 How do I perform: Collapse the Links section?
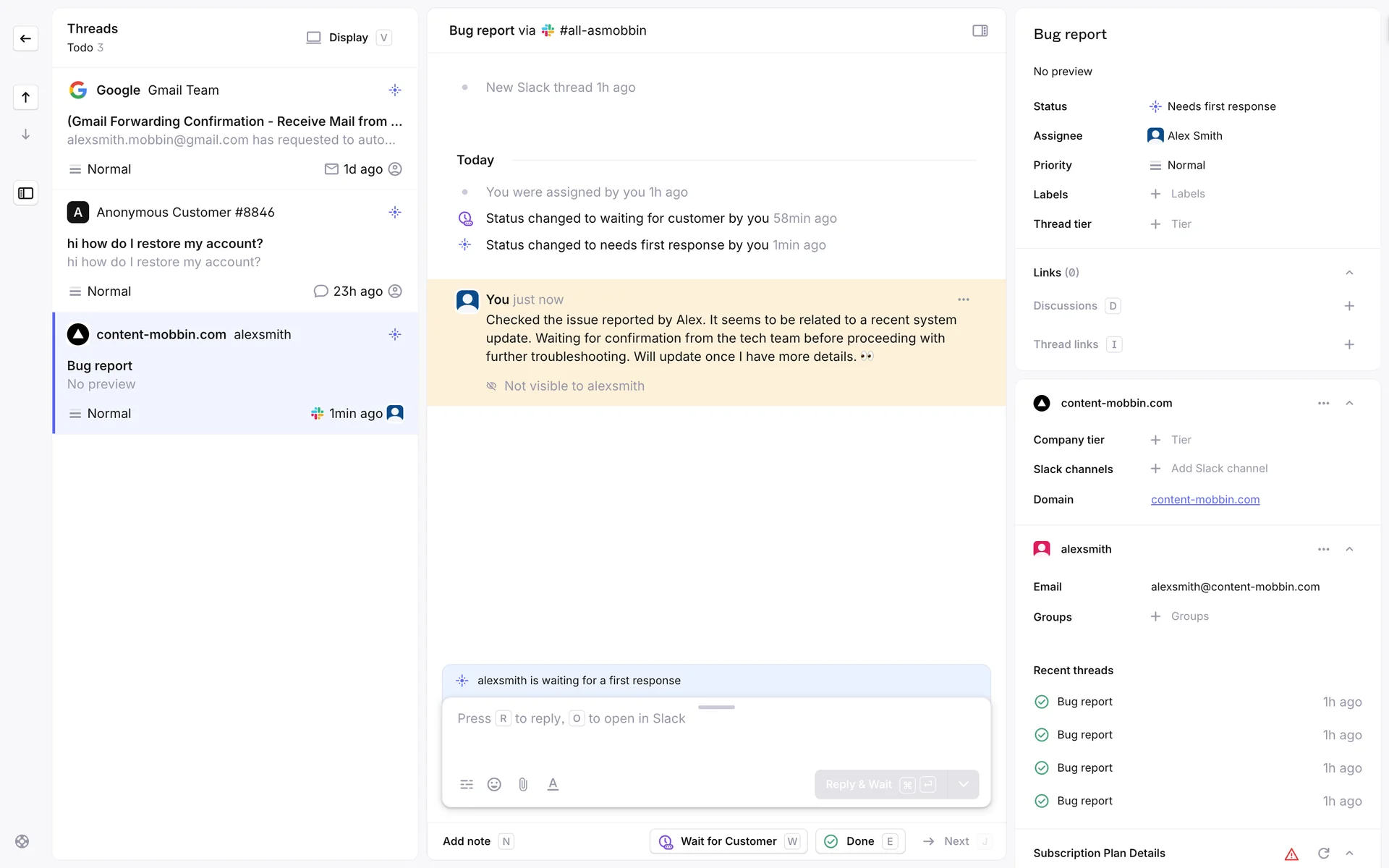coord(1349,273)
